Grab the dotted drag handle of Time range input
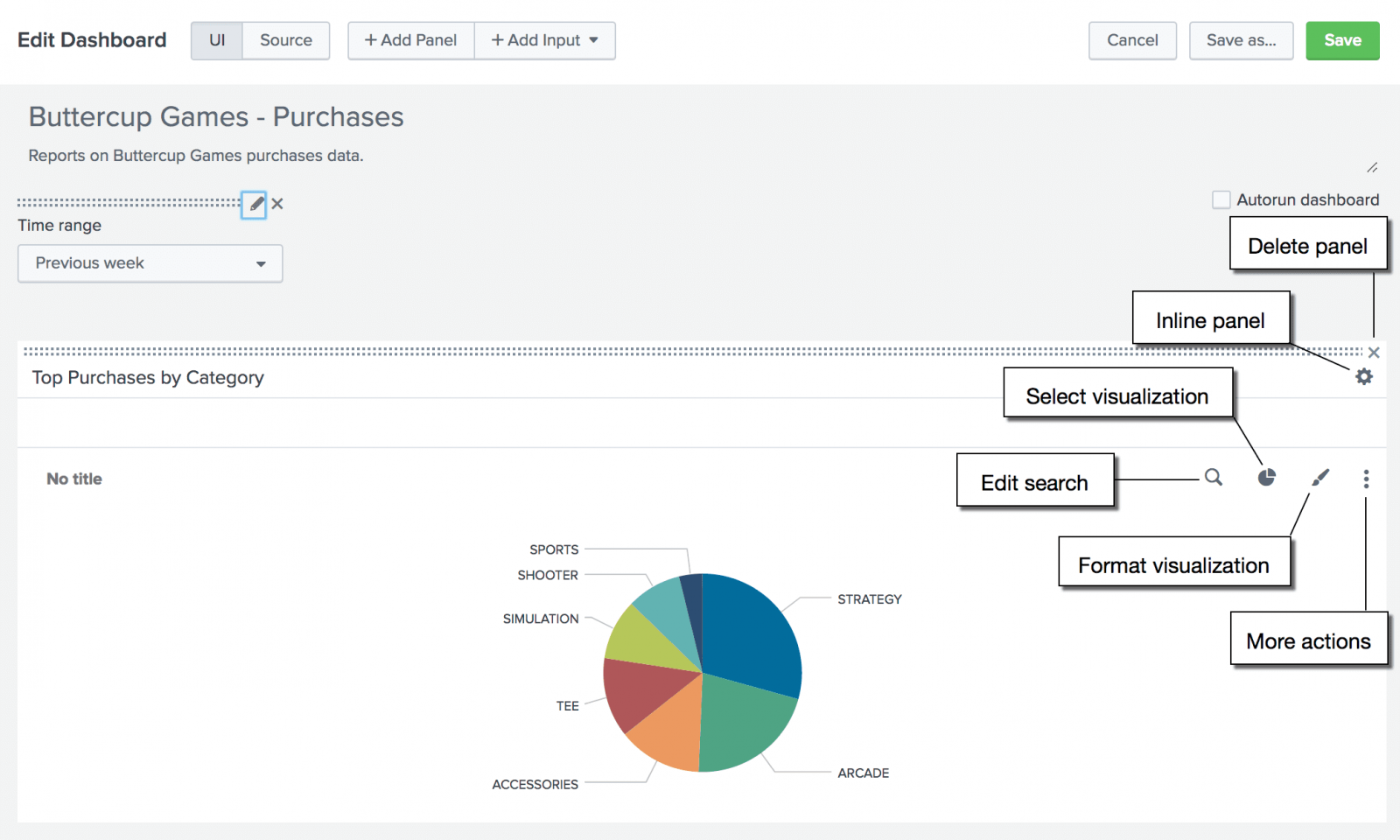The image size is (1400, 840). coord(129,203)
